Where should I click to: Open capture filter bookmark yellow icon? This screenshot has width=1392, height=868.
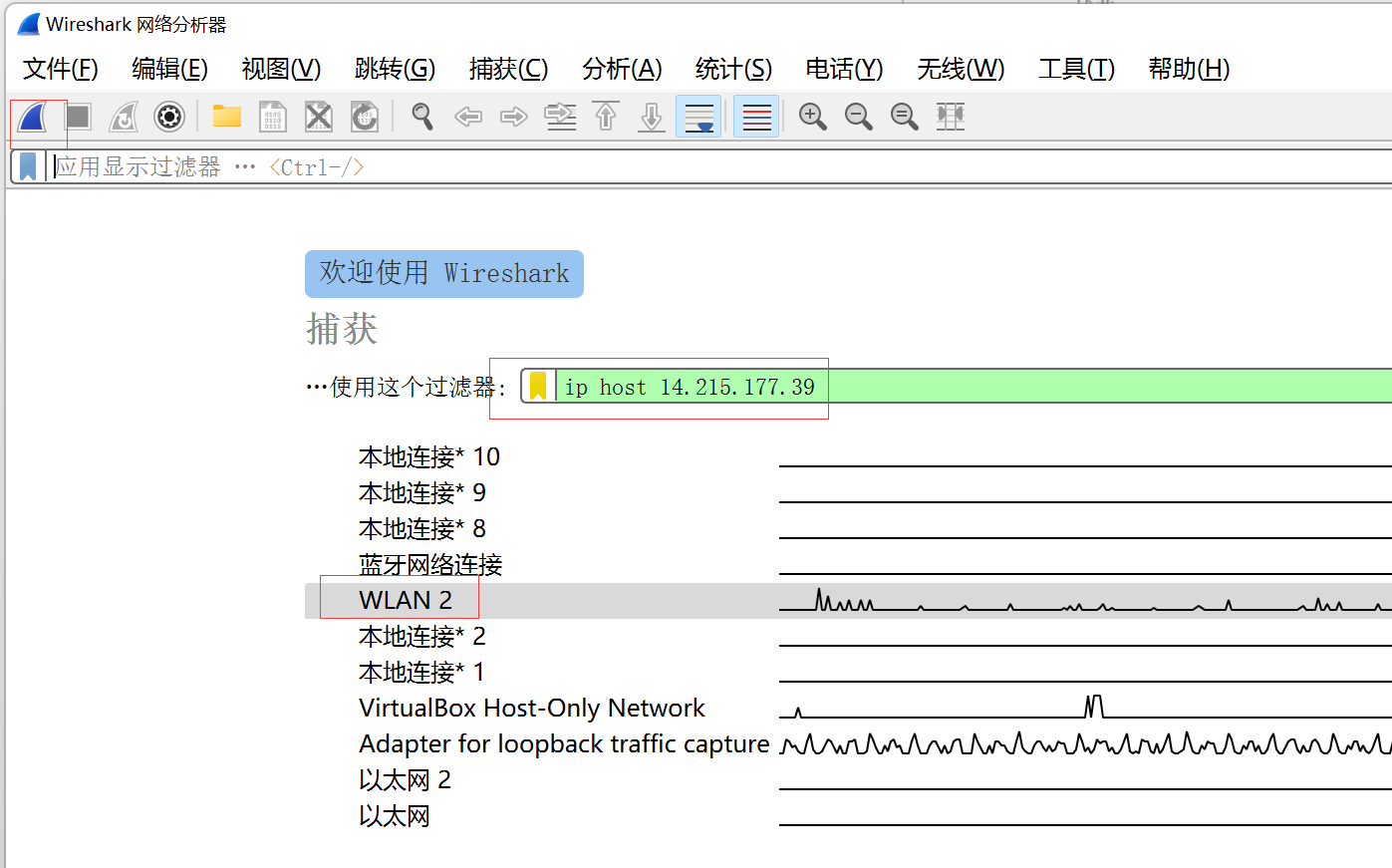pos(538,386)
